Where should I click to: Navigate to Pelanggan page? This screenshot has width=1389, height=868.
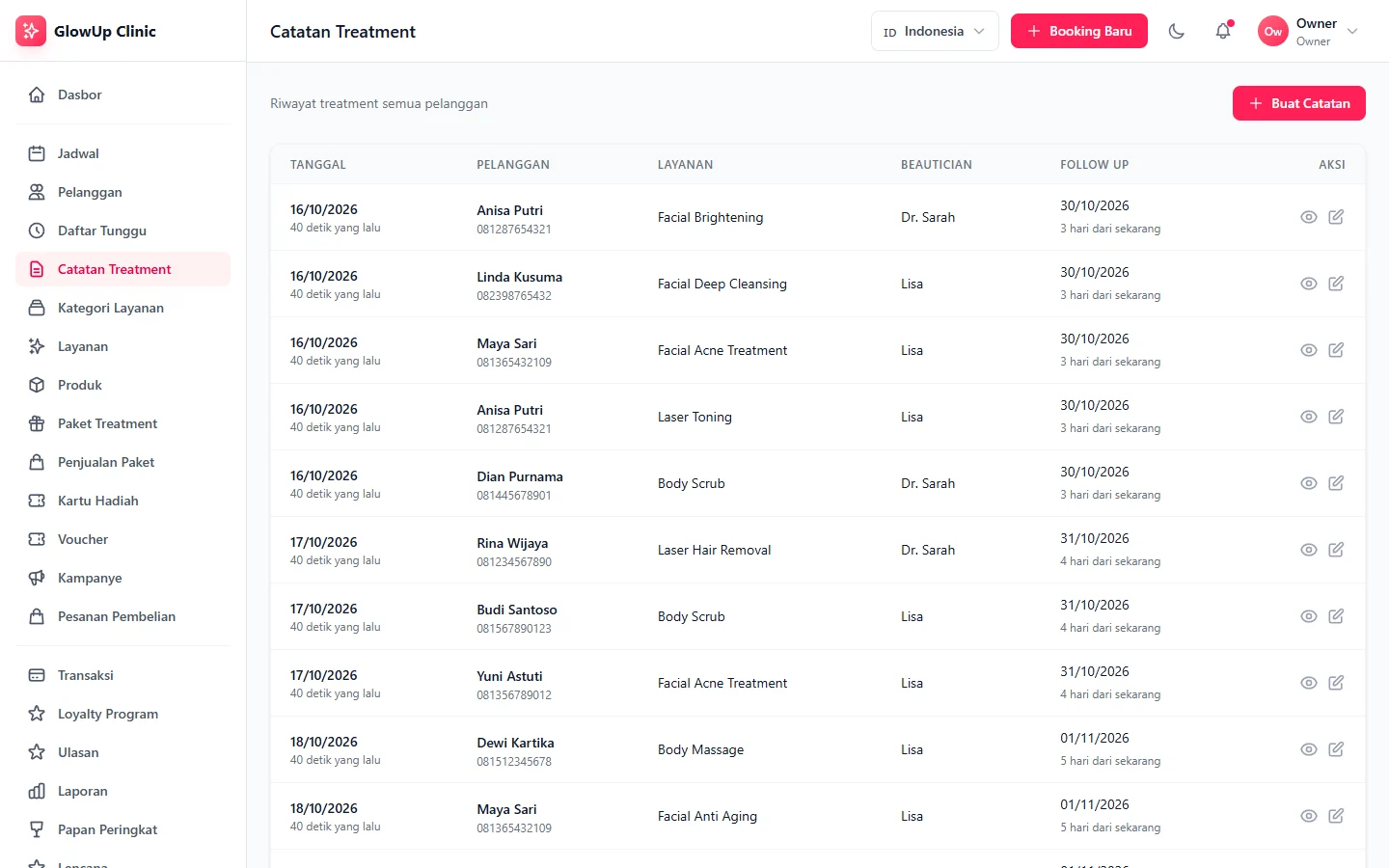coord(123,192)
